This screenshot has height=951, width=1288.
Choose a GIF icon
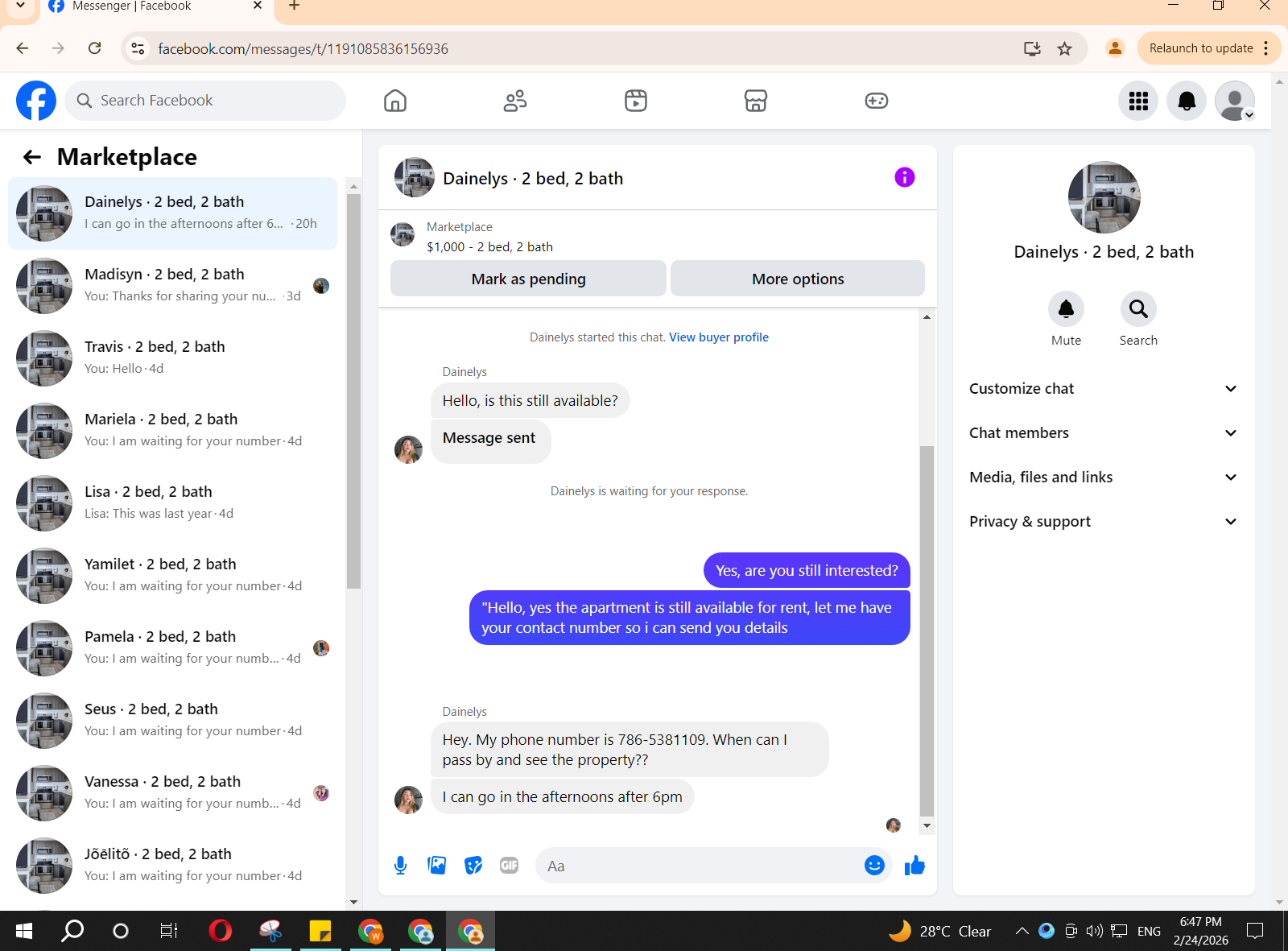tap(510, 866)
